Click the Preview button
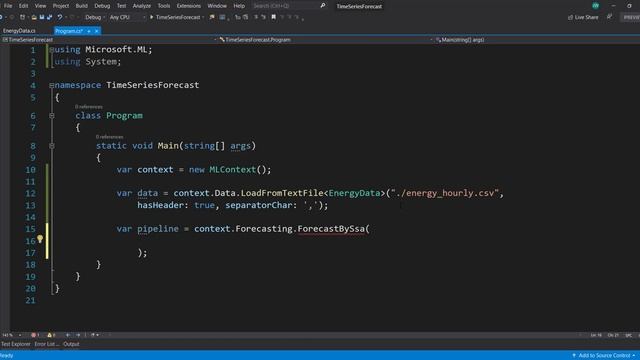The width and height of the screenshot is (640, 360). coord(631,17)
